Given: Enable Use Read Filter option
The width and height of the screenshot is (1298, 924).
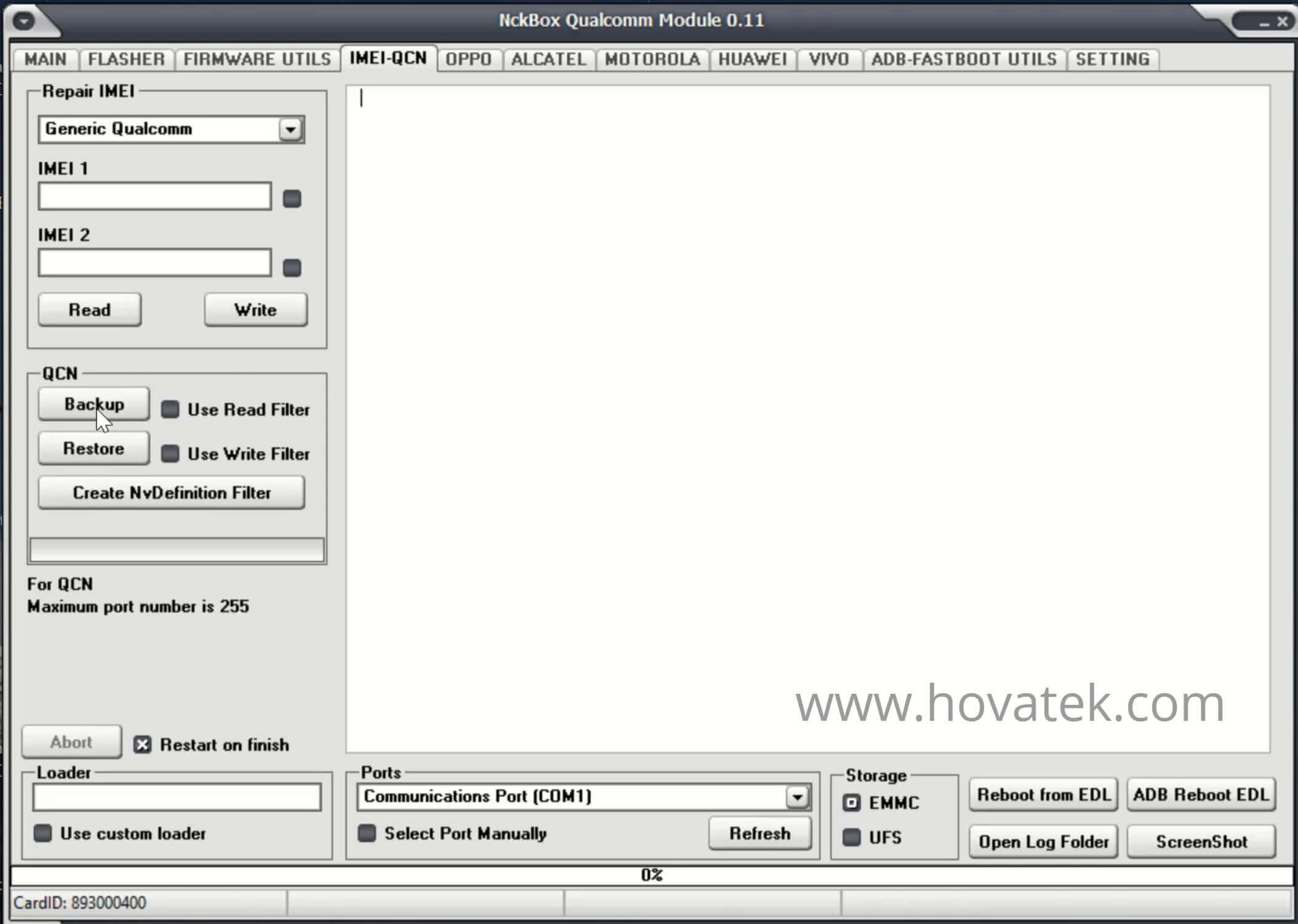Looking at the screenshot, I should coord(170,409).
